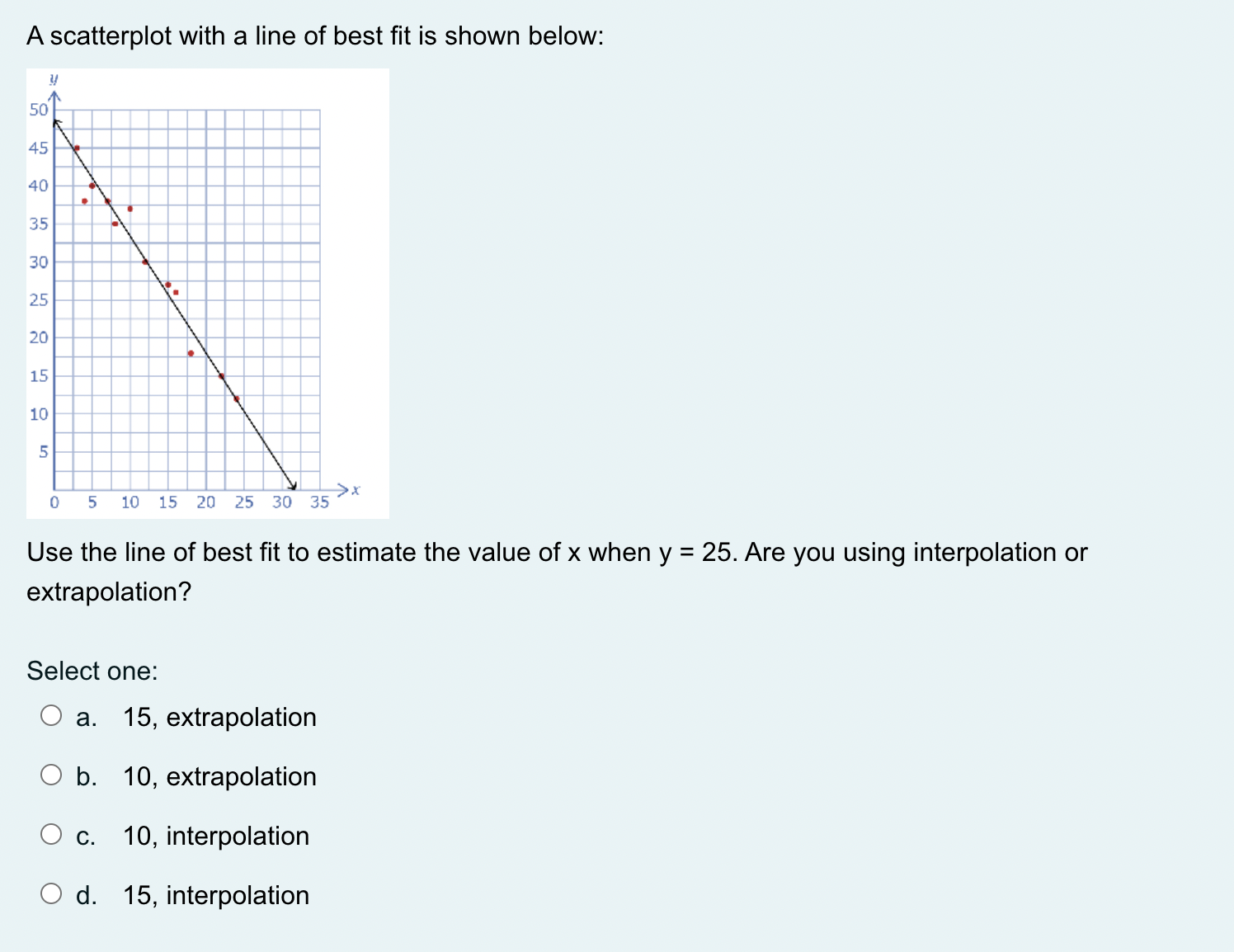
Task: Click the 35 marking on the x-axis
Action: point(319,502)
